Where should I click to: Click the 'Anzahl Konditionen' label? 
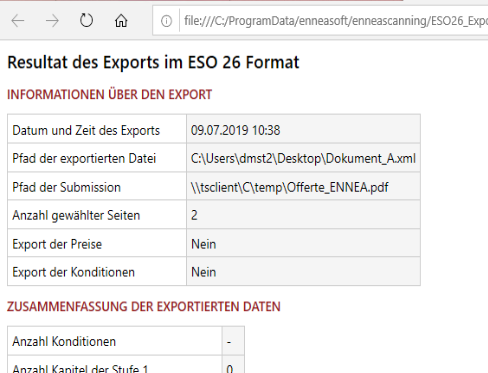[64, 342]
